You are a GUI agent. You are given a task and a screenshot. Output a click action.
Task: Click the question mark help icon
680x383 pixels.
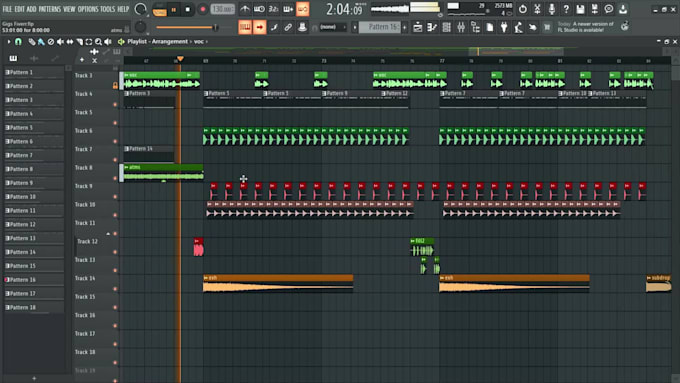pos(566,9)
